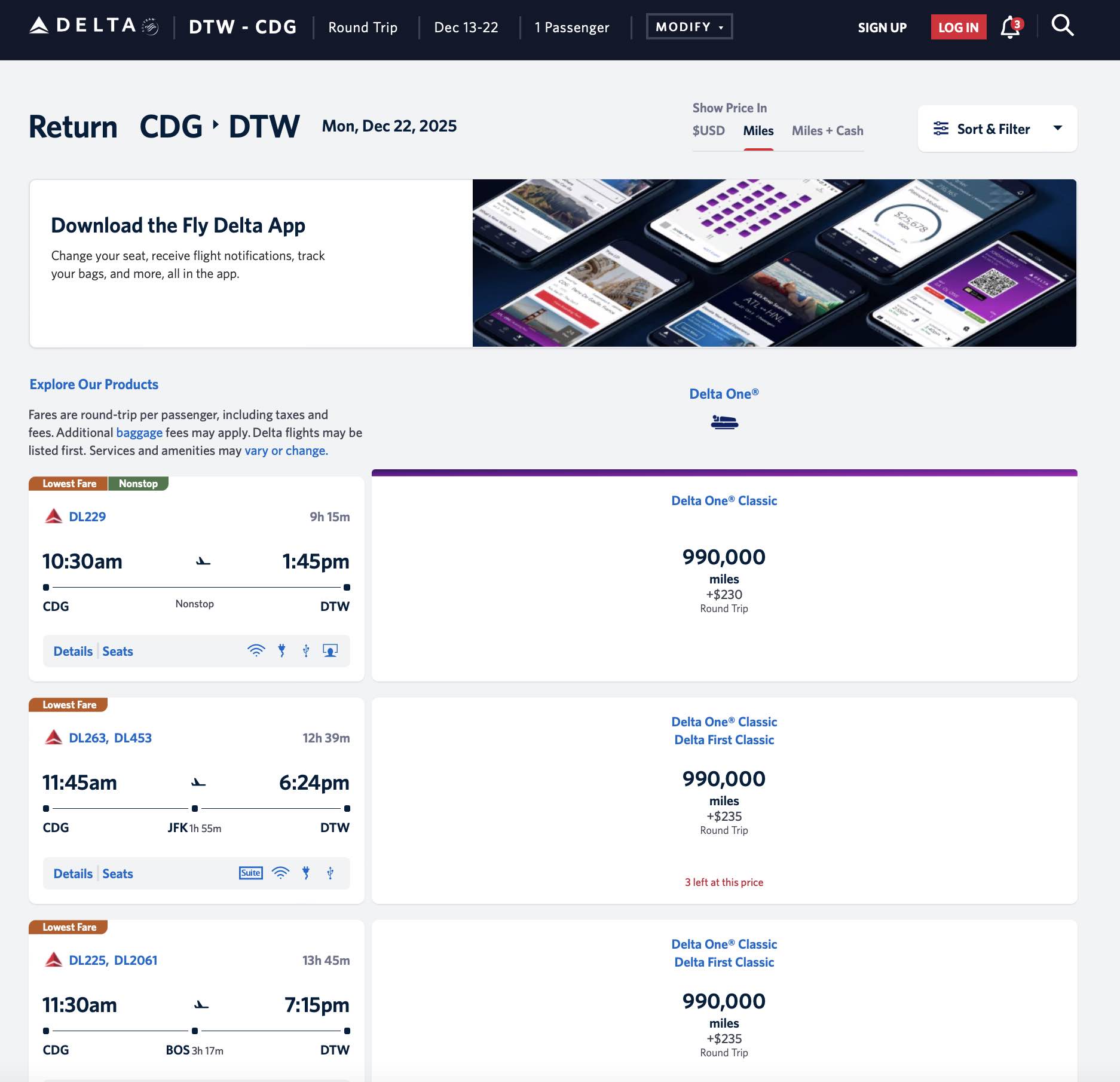The height and width of the screenshot is (1082, 1120).
Task: Open the baggage fees link
Action: coord(139,432)
